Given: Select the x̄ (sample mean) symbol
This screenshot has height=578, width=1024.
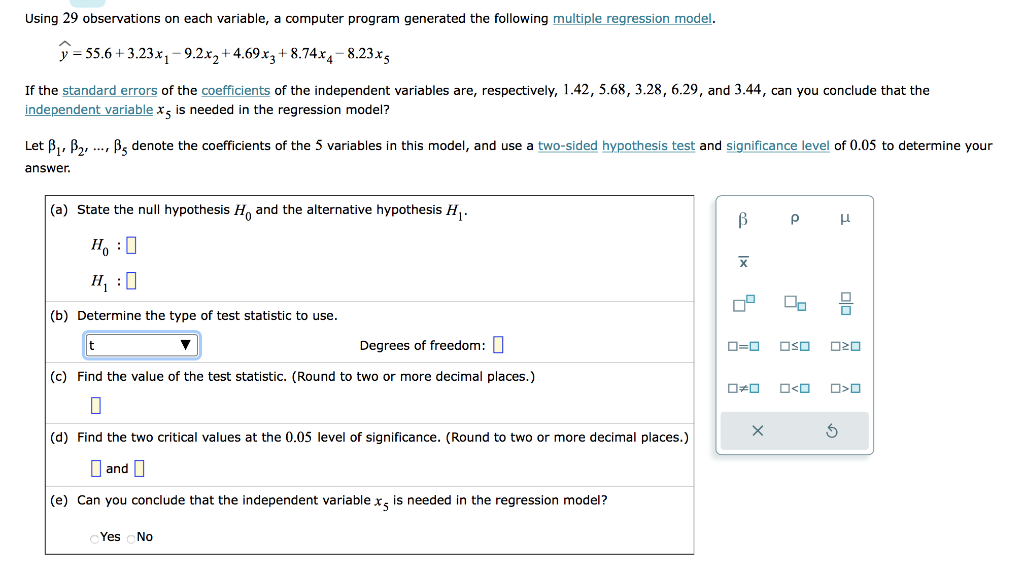Looking at the screenshot, I should (x=744, y=261).
